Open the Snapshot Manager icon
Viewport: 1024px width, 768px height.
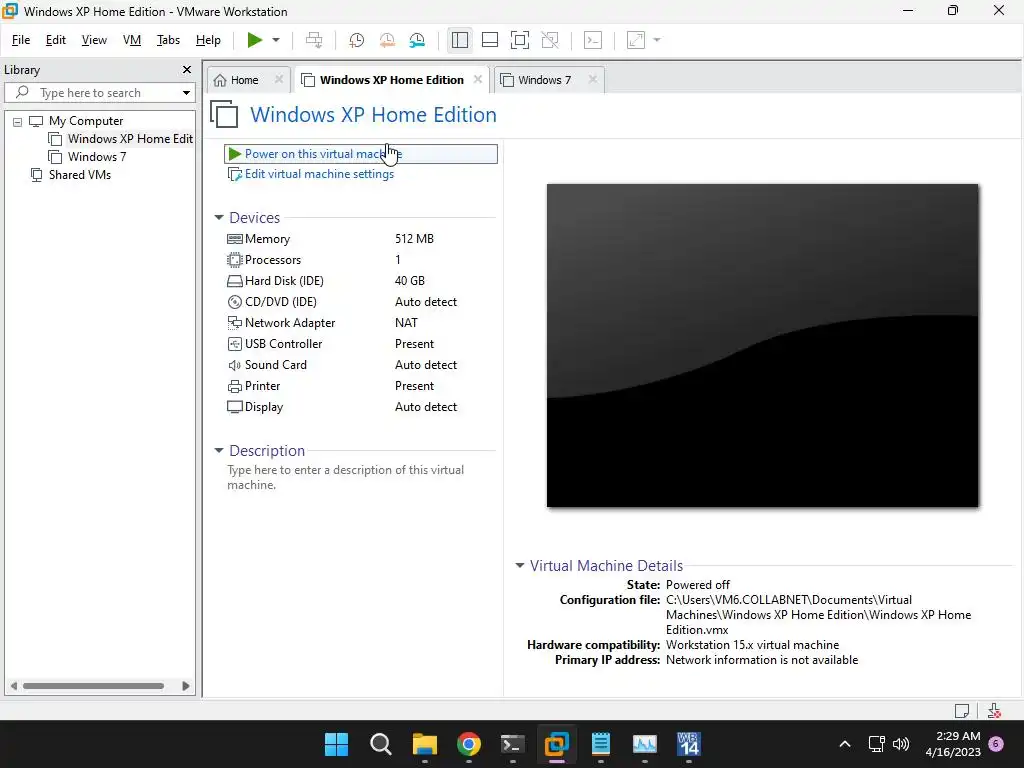(x=417, y=40)
